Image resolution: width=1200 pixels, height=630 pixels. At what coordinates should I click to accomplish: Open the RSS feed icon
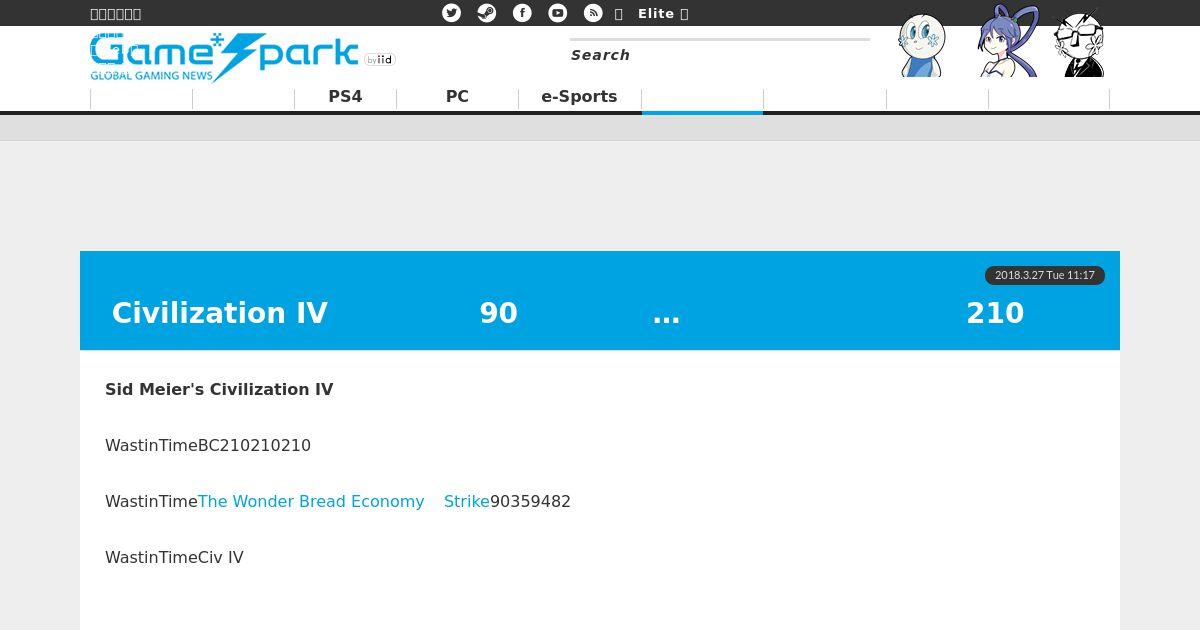coord(593,13)
